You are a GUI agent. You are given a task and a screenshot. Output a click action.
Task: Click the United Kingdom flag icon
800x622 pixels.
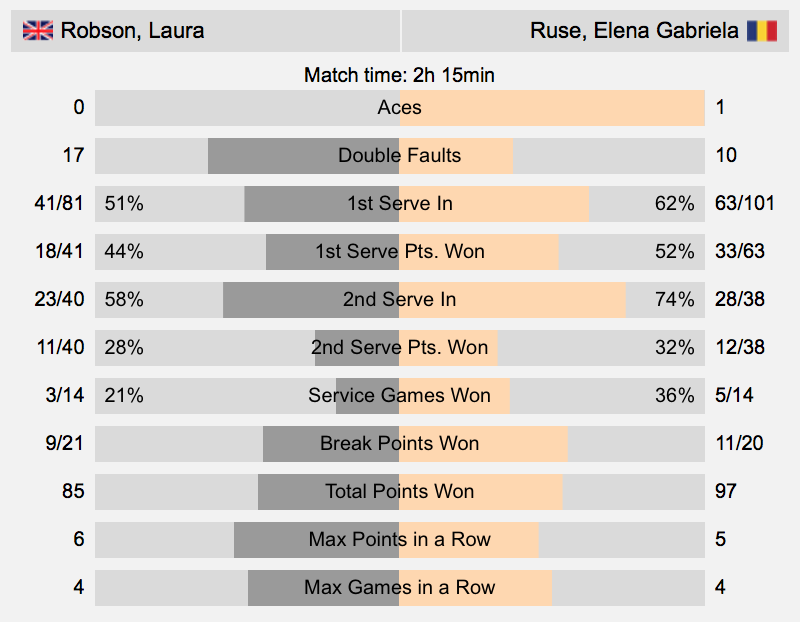click(38, 31)
